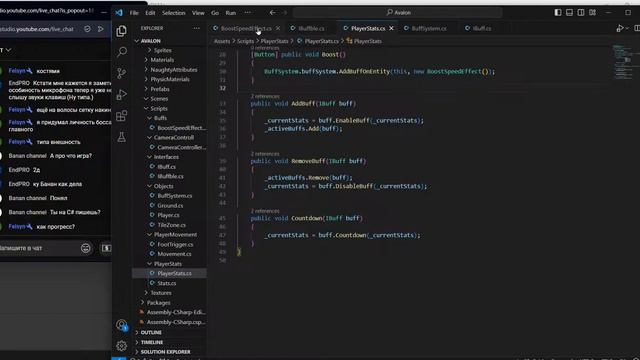Open Run and Debug view
640x360 pixels.
122,94
